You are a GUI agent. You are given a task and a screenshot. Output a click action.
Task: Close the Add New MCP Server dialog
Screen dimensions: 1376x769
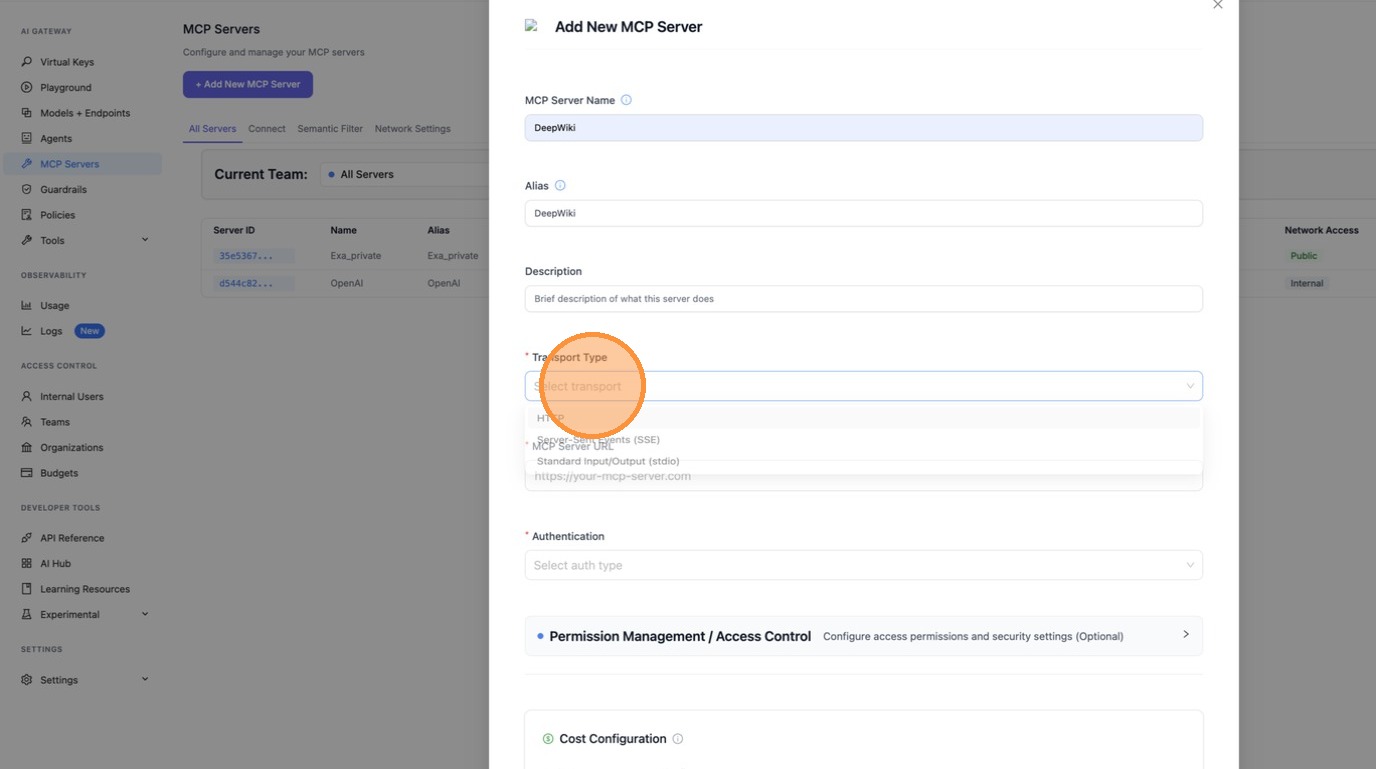coord(1217,5)
